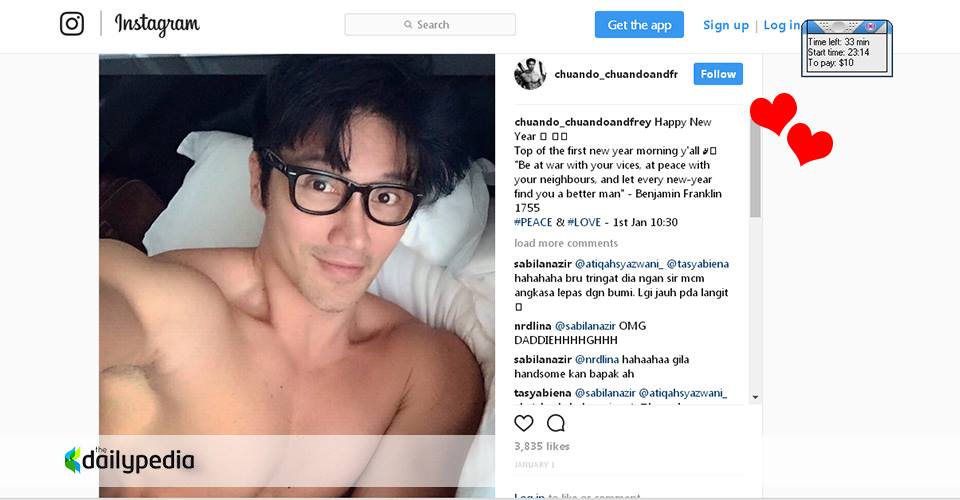
Task: Open the Sign up link
Action: point(726,25)
